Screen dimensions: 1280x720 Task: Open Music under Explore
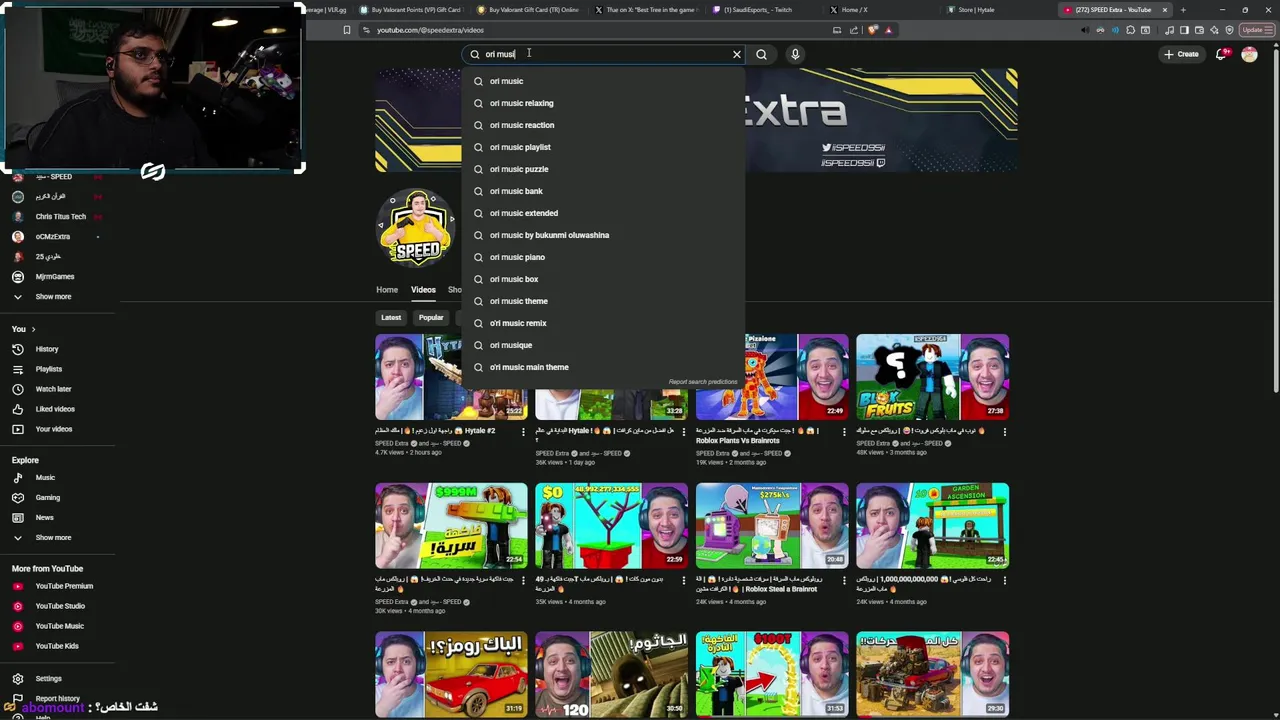coord(45,478)
